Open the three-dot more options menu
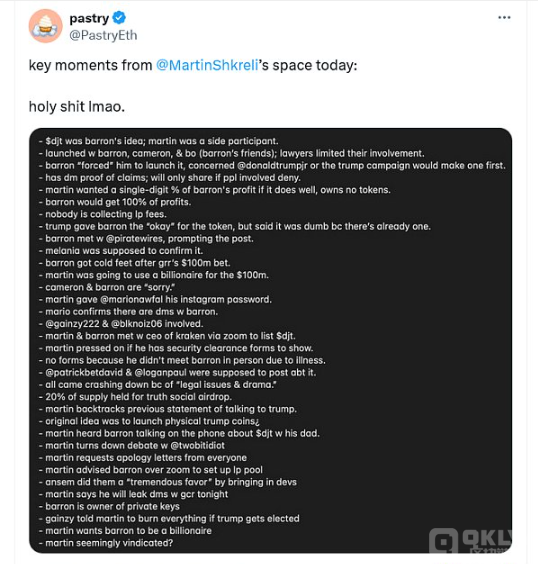Screen dimensions: 538x564 click(504, 17)
